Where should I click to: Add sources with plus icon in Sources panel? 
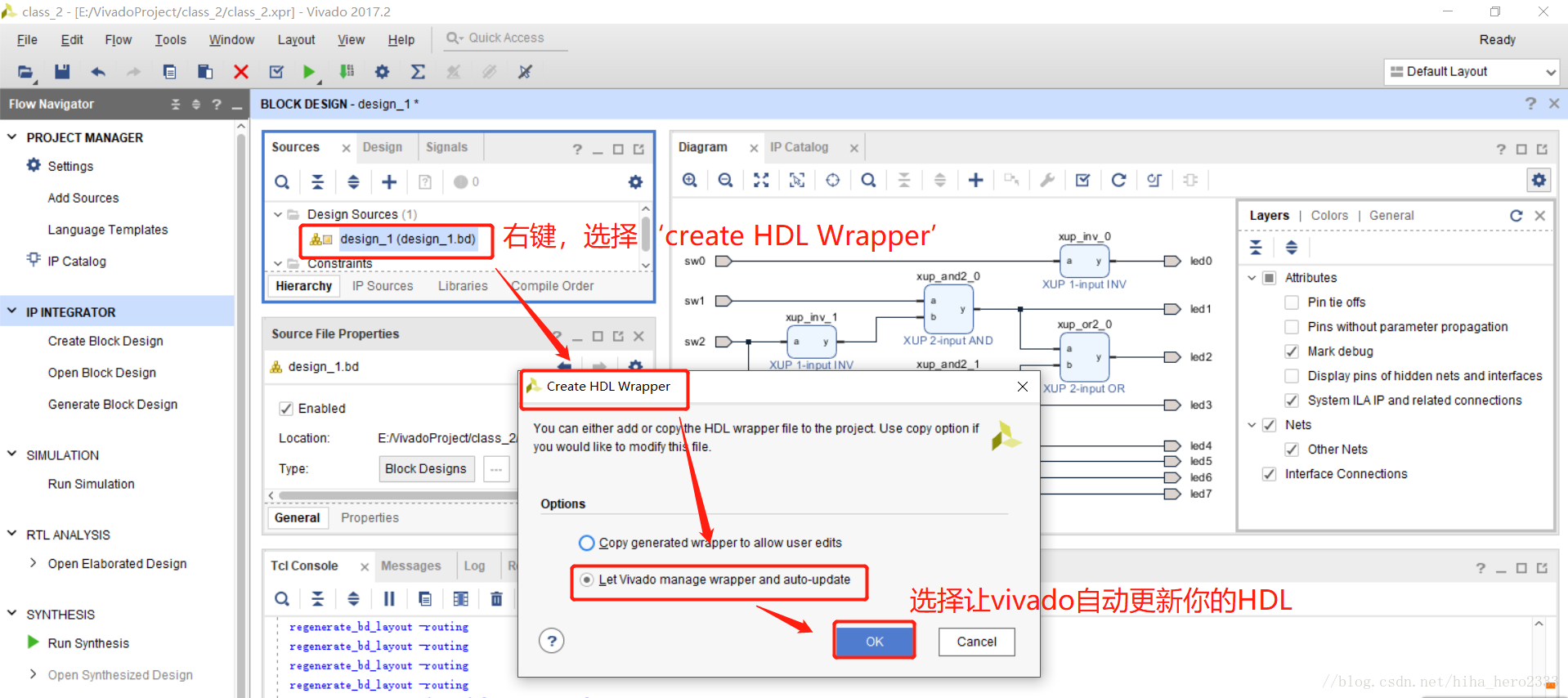tap(389, 181)
